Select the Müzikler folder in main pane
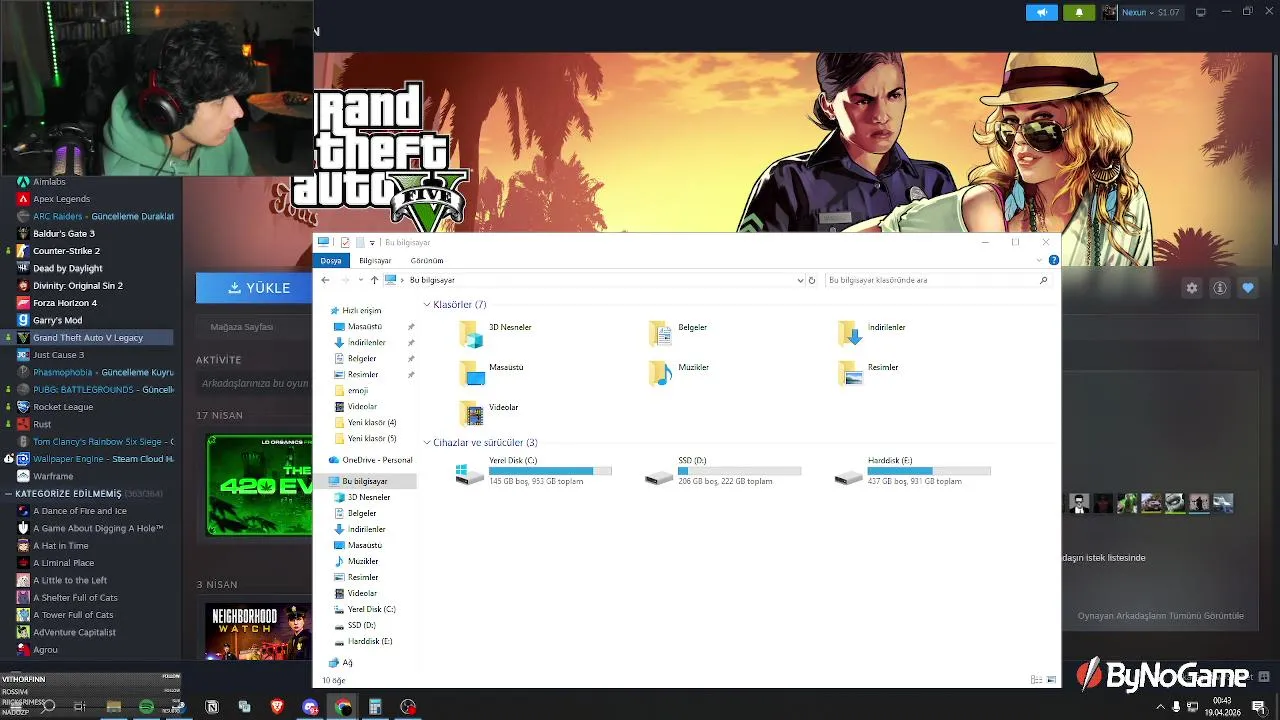The image size is (1280, 720). [x=680, y=374]
